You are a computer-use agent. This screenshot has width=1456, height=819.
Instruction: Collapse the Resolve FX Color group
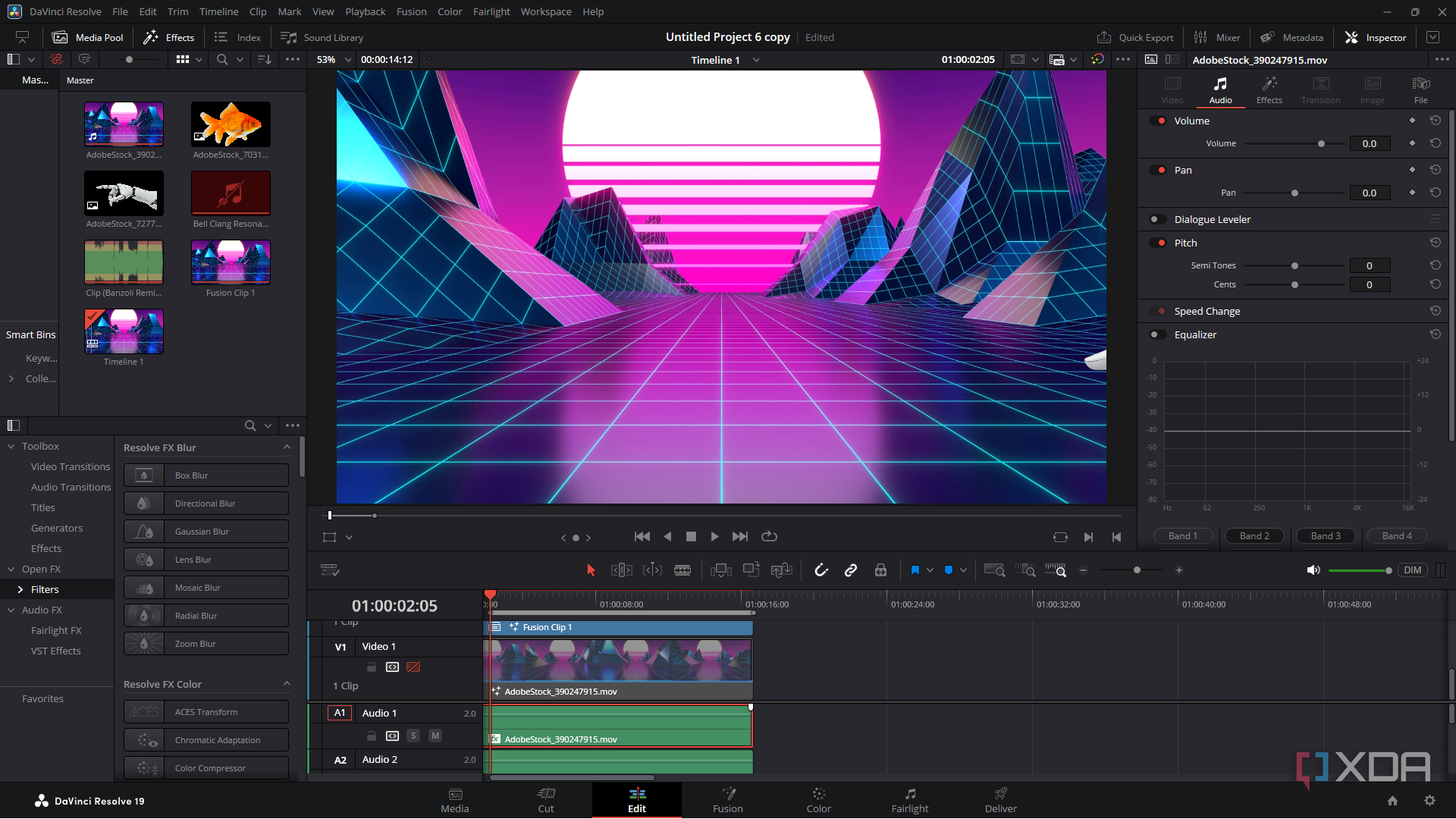coord(287,684)
